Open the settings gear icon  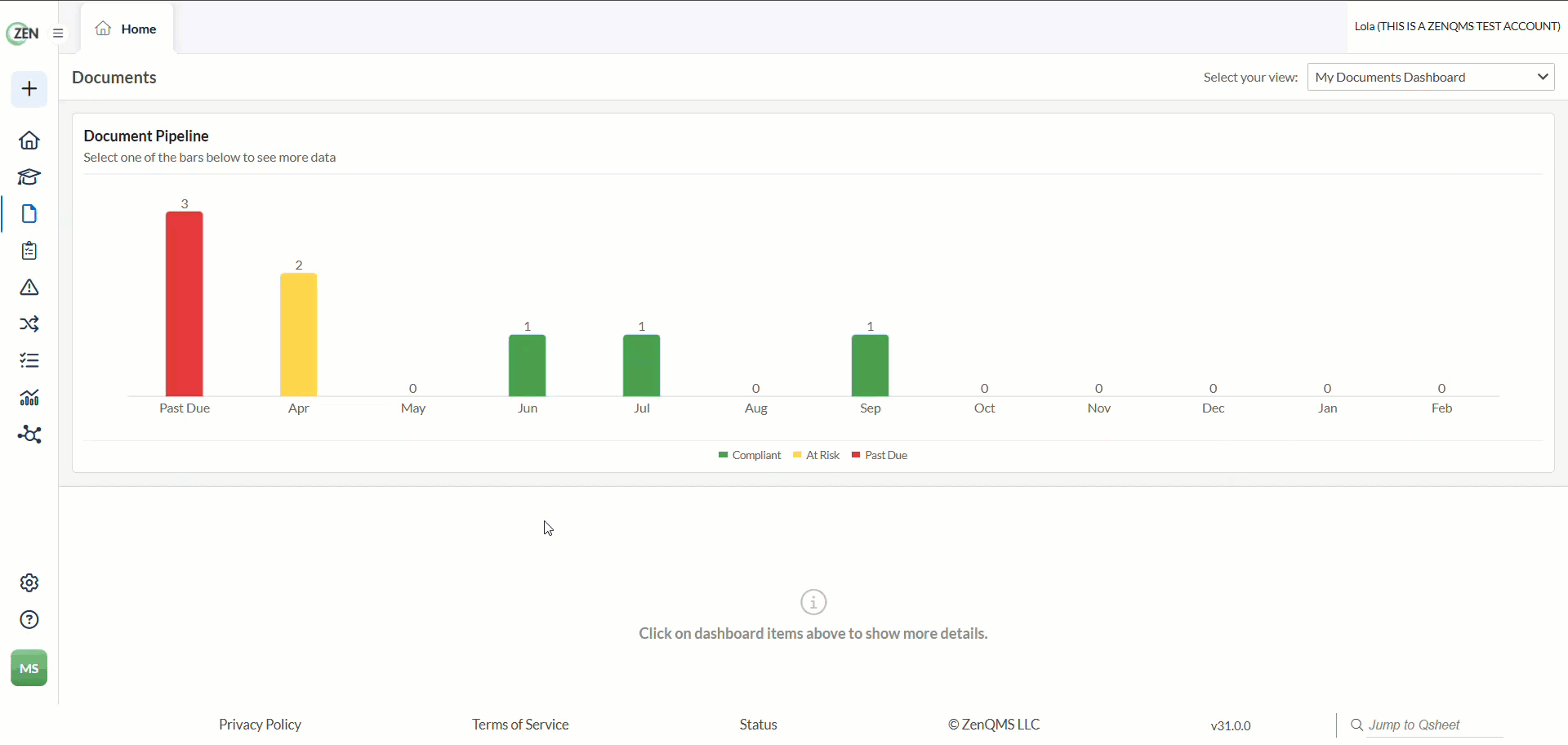[29, 583]
